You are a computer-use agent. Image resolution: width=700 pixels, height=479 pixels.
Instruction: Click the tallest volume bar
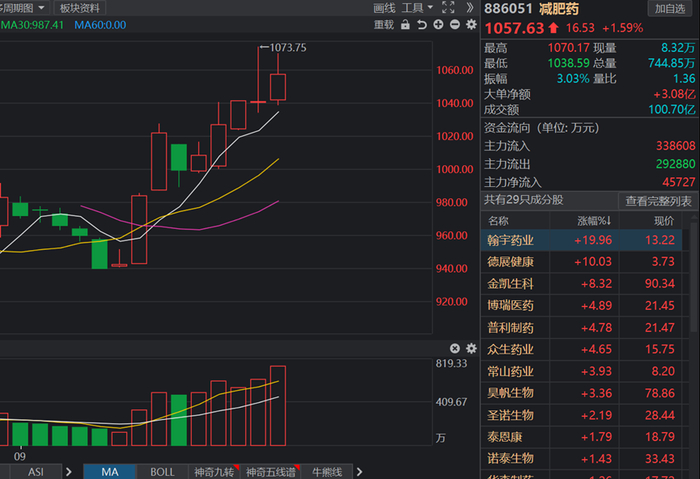[x=278, y=406]
